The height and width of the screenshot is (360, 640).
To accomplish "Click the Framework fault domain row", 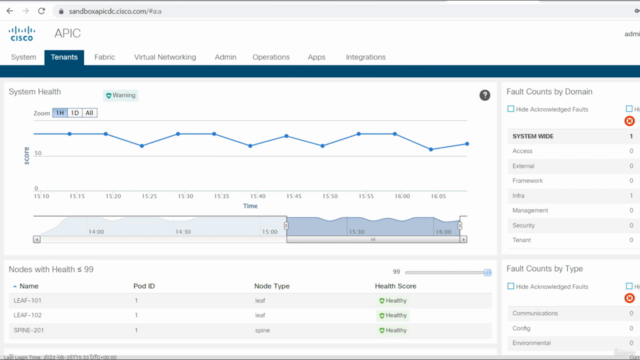I will 573,181.
